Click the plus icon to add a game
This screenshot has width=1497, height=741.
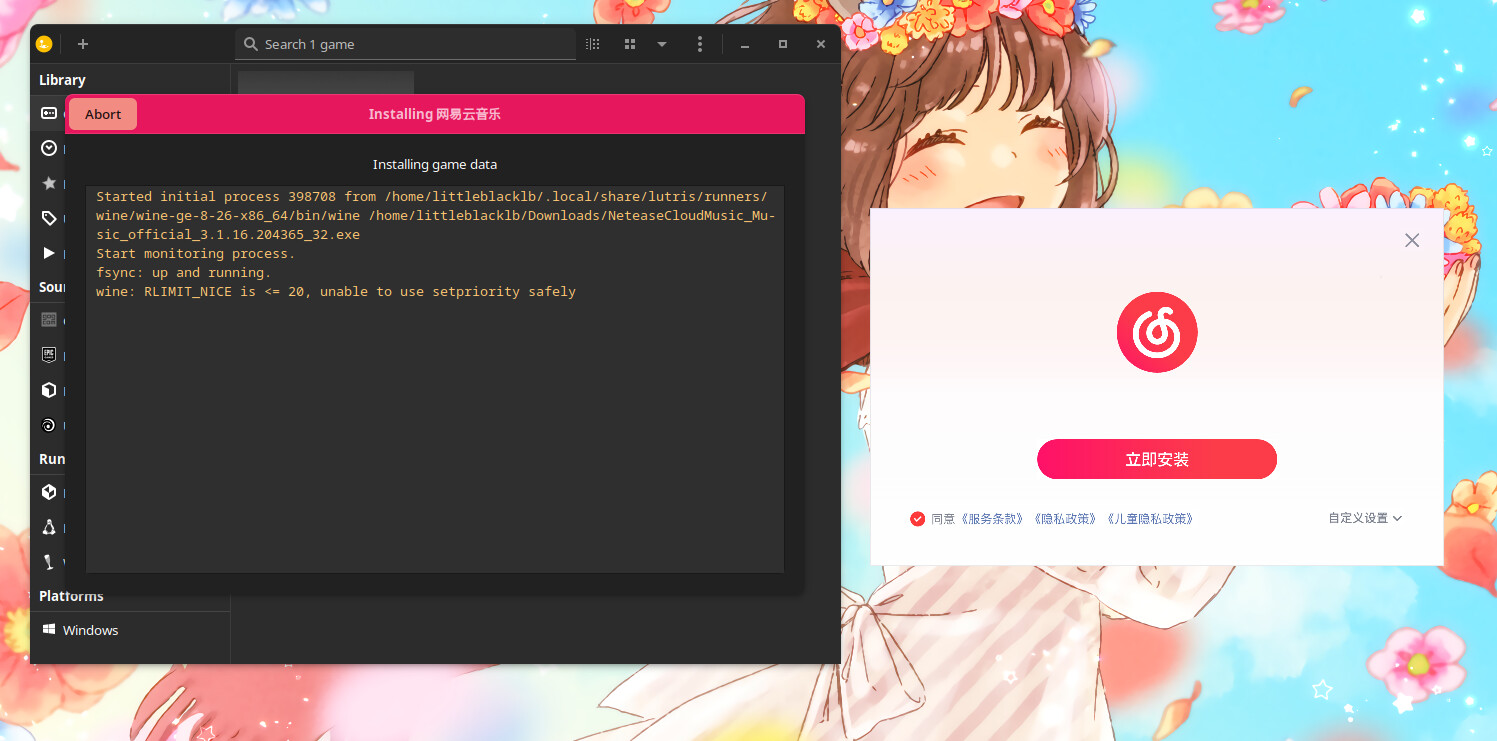coord(83,44)
